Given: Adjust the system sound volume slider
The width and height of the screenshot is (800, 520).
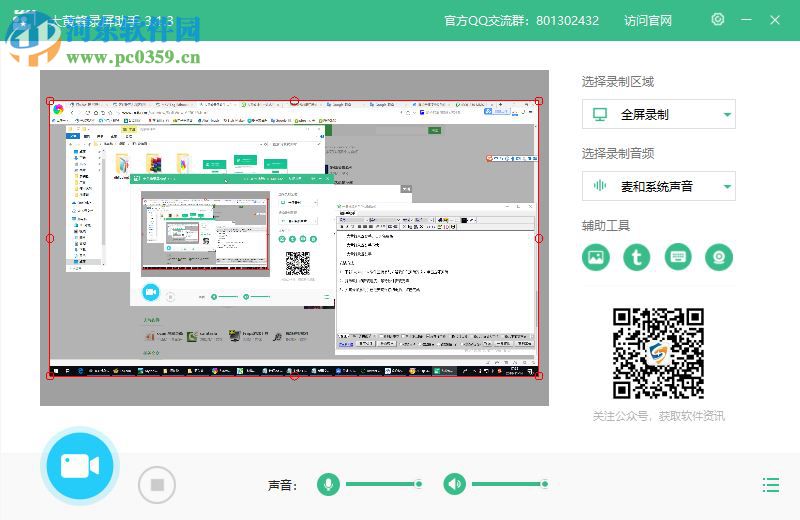Looking at the screenshot, I should 510,484.
